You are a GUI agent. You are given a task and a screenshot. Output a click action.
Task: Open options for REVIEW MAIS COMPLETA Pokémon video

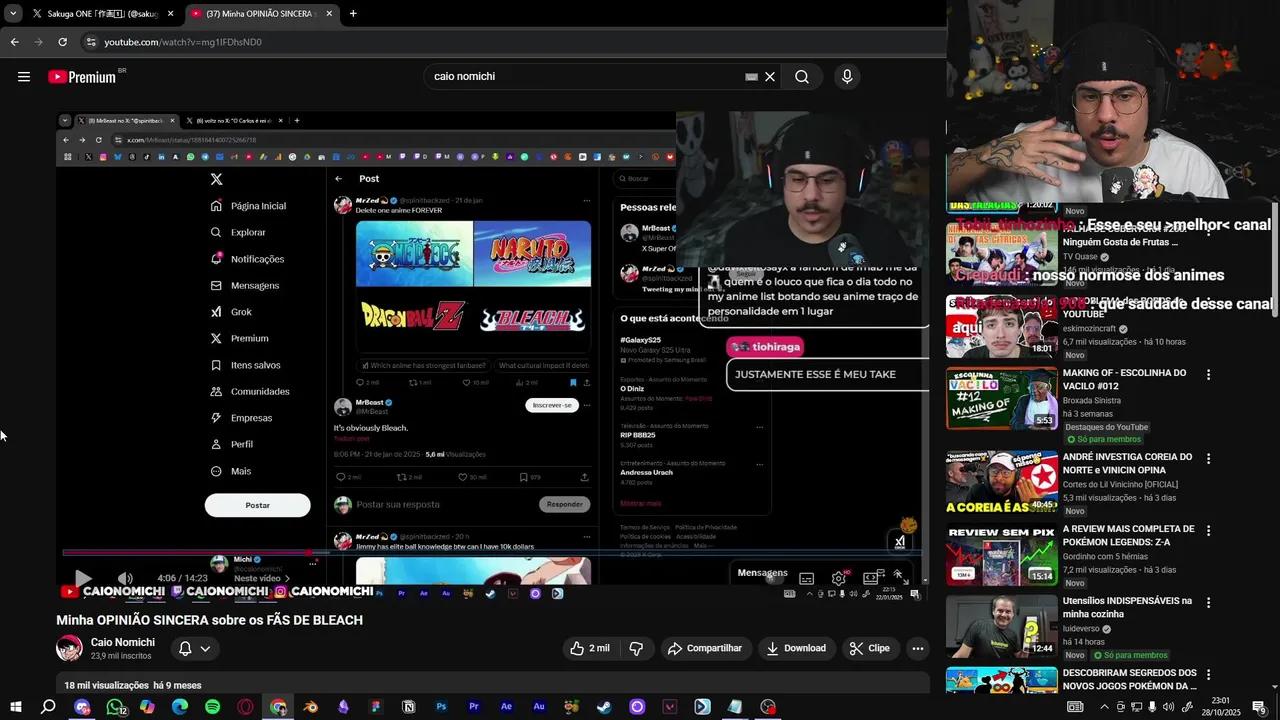click(1208, 531)
